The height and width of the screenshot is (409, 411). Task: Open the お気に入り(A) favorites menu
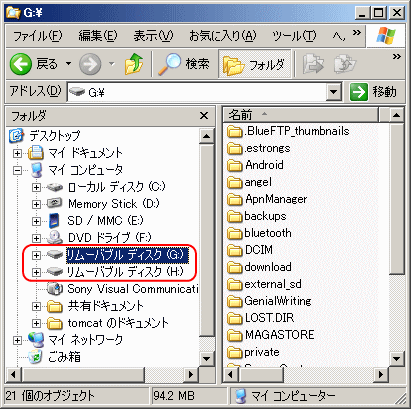(222, 35)
